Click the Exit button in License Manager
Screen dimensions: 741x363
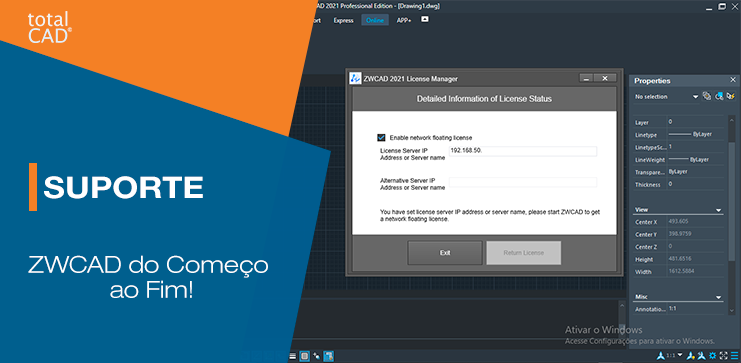coord(445,253)
